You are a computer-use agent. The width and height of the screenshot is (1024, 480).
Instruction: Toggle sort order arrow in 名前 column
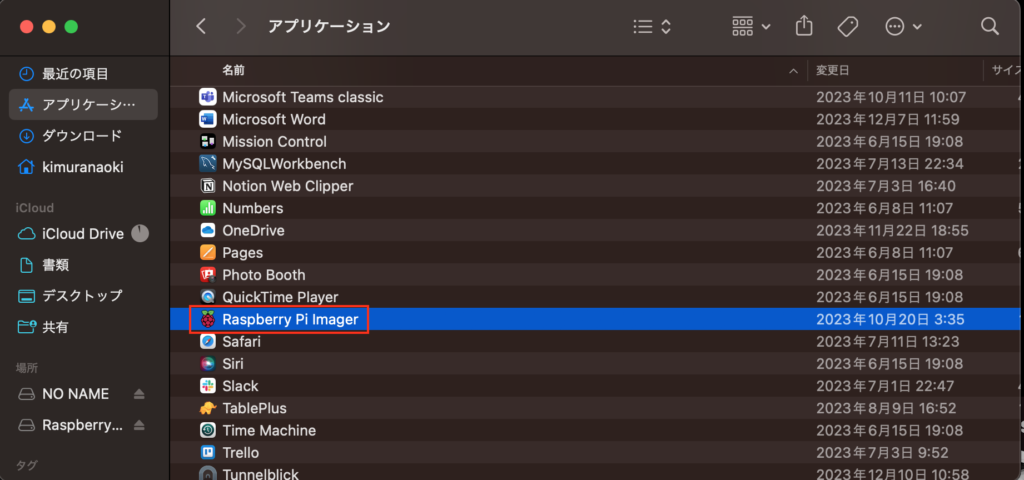coord(793,71)
